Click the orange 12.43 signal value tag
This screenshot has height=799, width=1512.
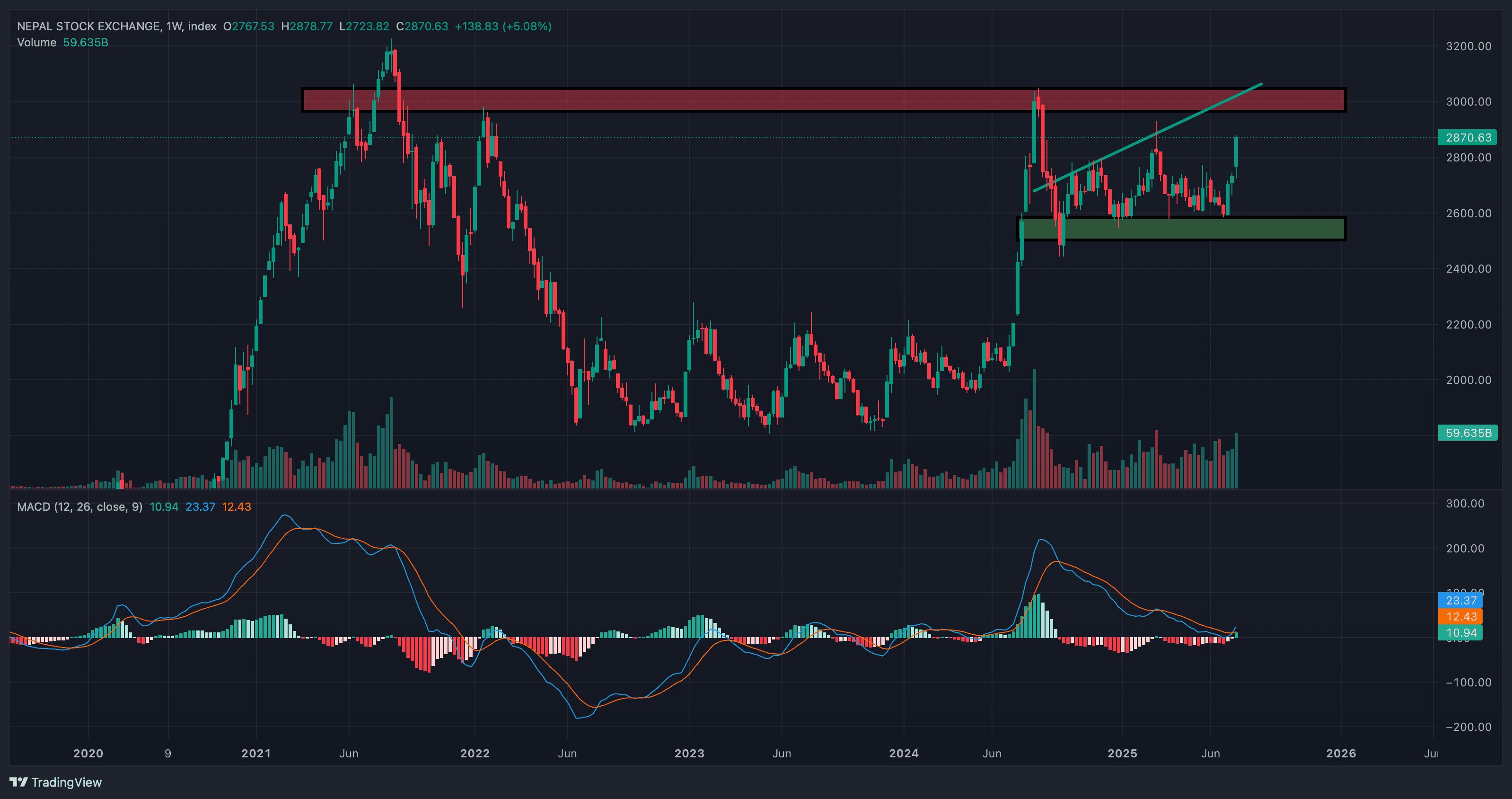[x=1460, y=616]
